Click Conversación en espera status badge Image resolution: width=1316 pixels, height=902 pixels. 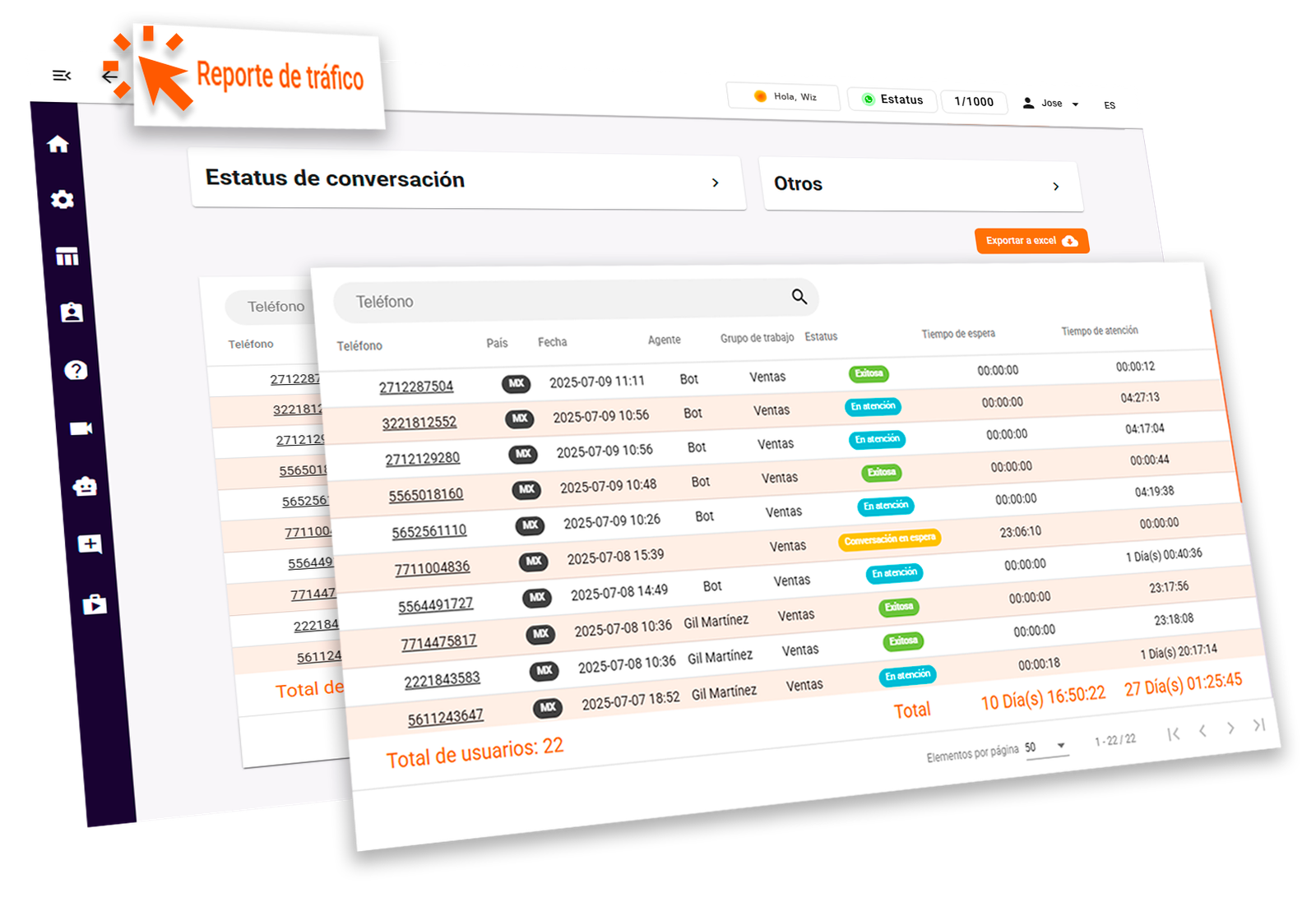click(x=890, y=539)
